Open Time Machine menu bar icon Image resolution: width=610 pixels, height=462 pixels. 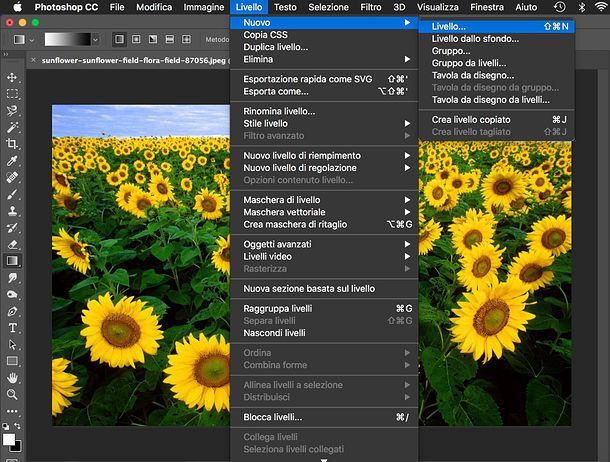(x=559, y=7)
